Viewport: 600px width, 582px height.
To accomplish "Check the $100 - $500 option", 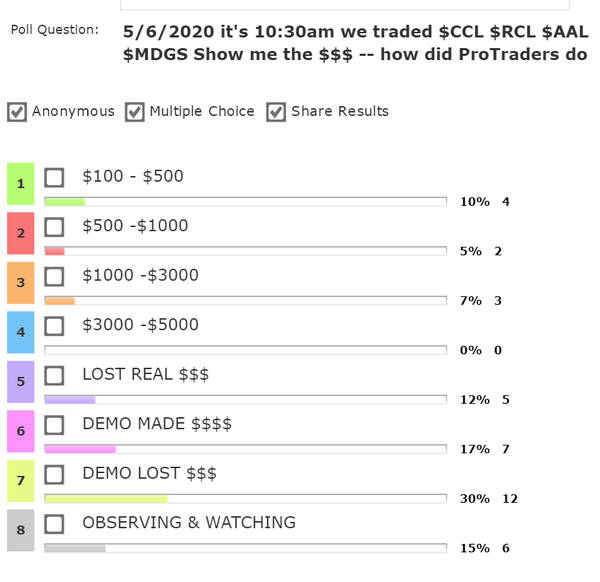I will click(55, 177).
